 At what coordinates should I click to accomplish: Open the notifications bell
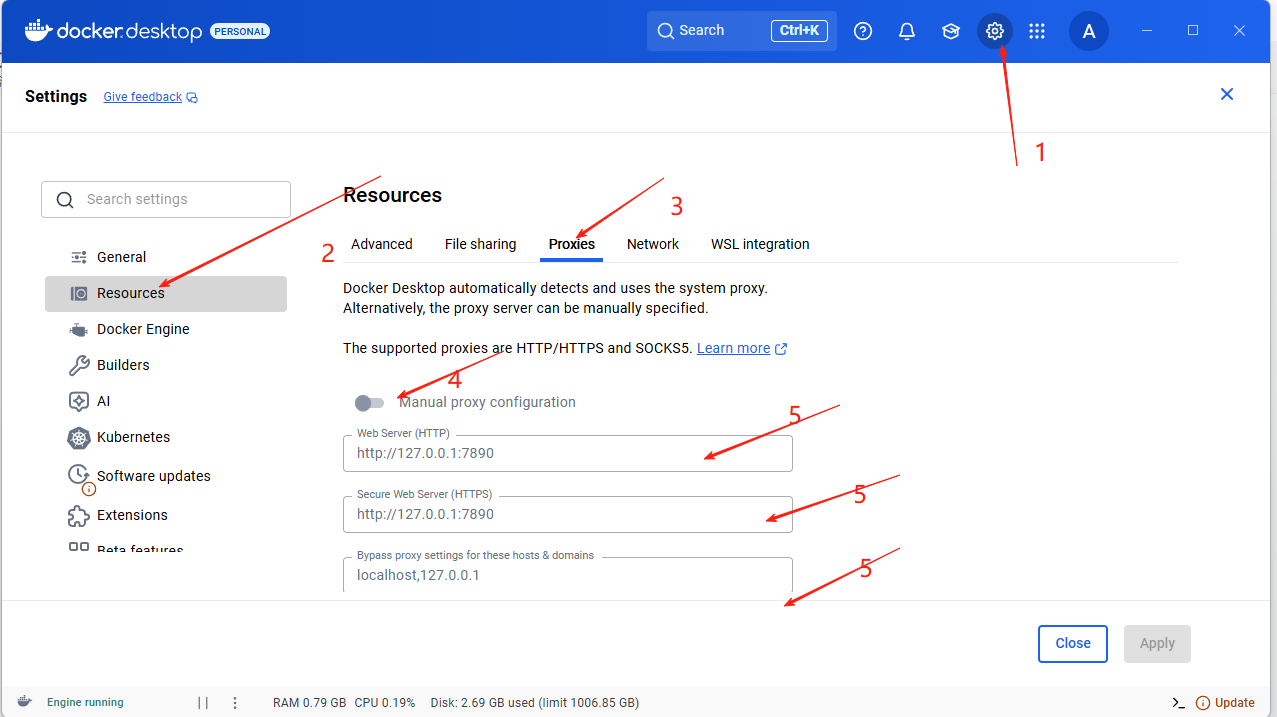(x=906, y=30)
